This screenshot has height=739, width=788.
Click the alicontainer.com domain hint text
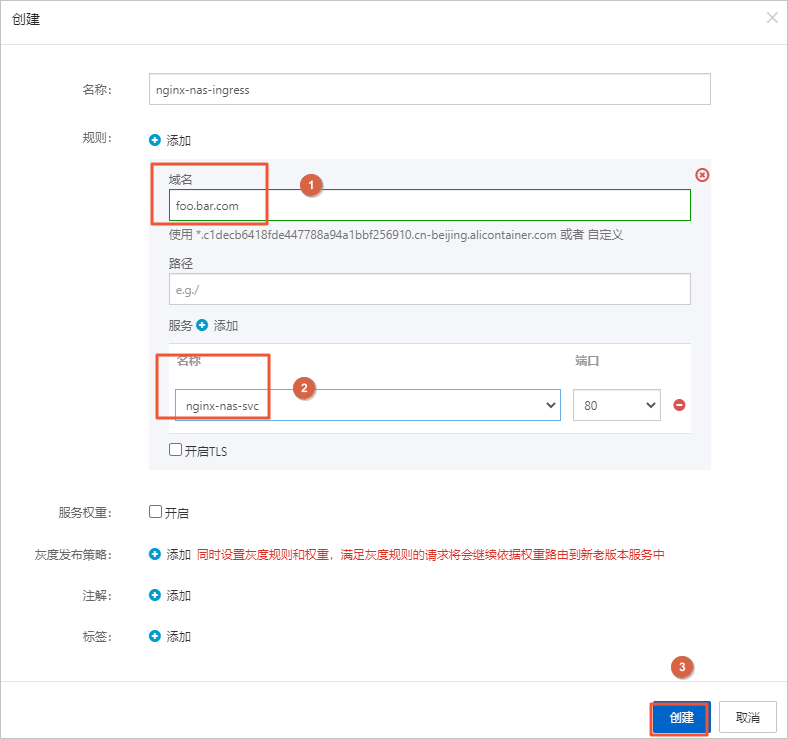(x=376, y=235)
